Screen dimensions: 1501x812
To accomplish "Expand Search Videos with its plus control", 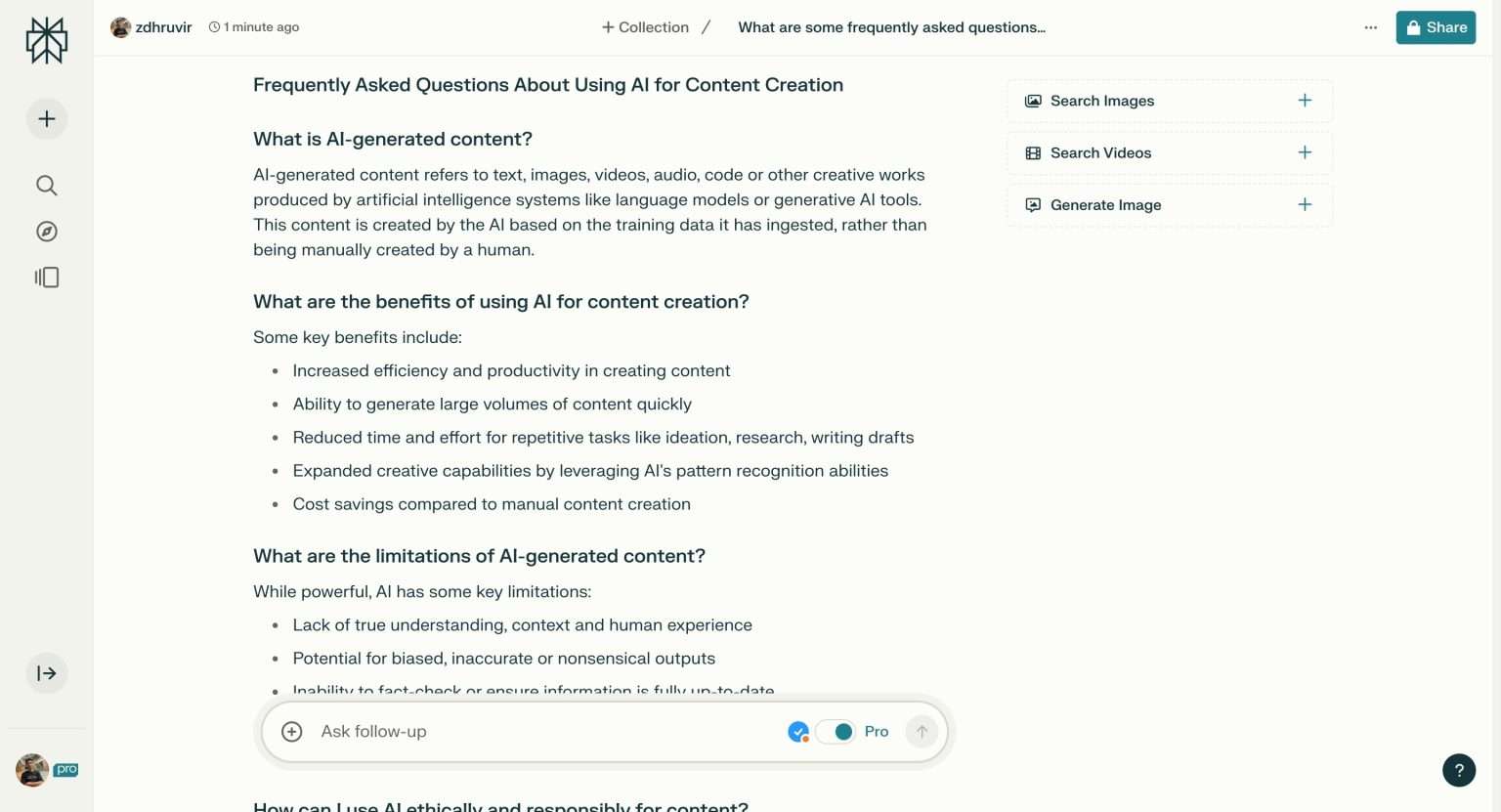I will tap(1304, 152).
